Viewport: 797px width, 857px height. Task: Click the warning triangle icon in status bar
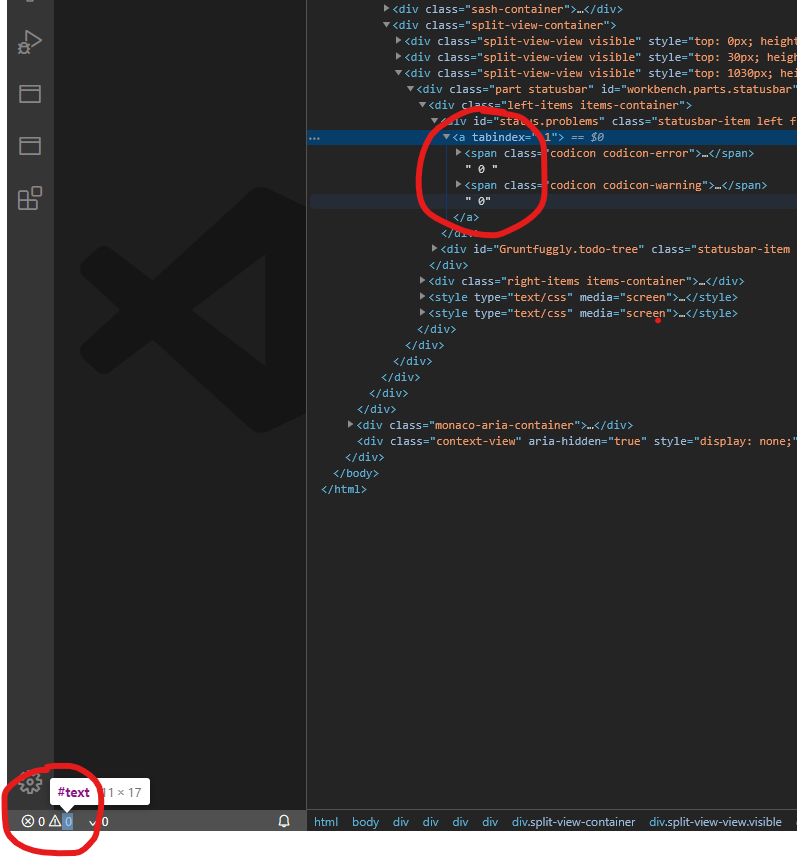55,821
